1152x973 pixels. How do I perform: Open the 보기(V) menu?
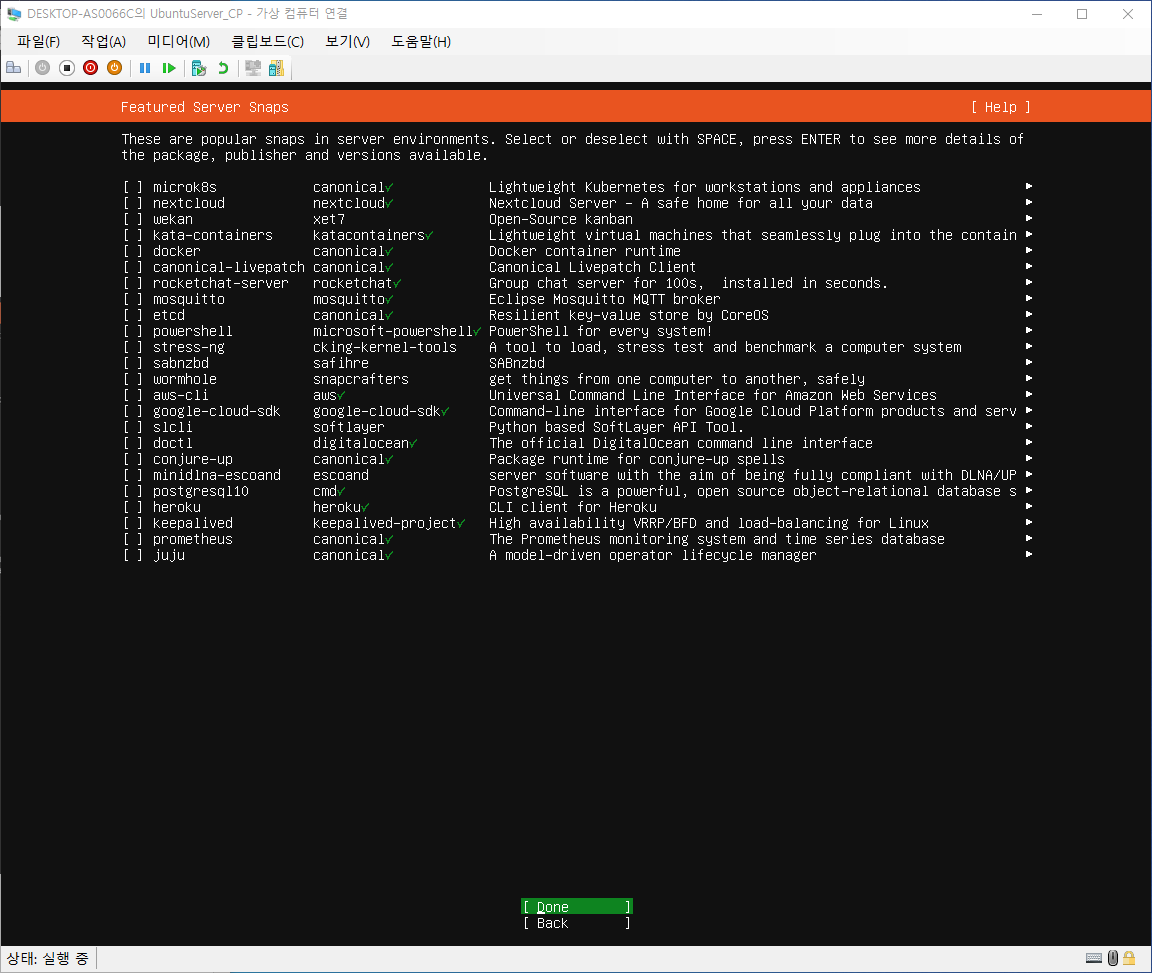point(348,42)
